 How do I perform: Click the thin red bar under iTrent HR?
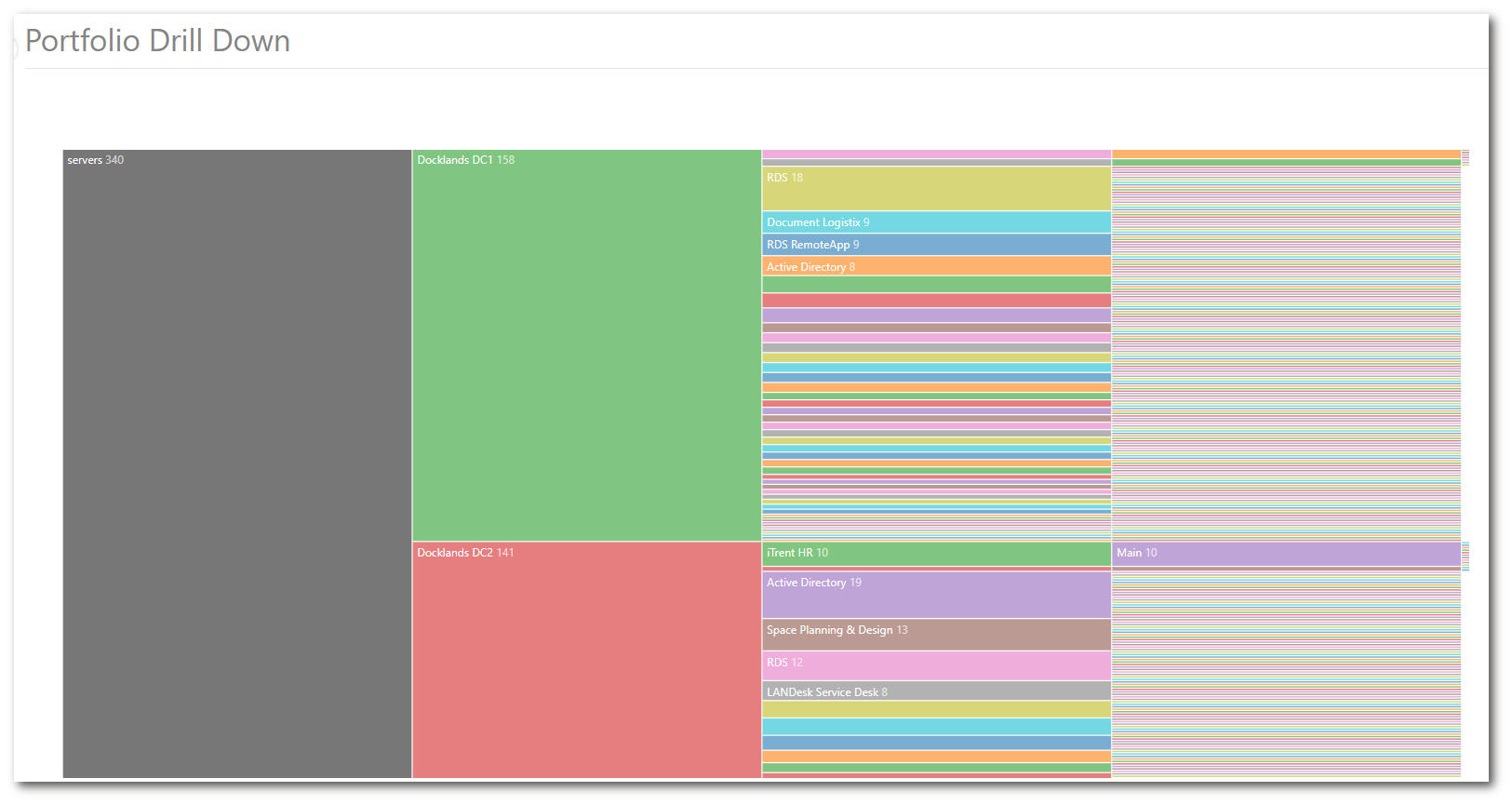936,569
